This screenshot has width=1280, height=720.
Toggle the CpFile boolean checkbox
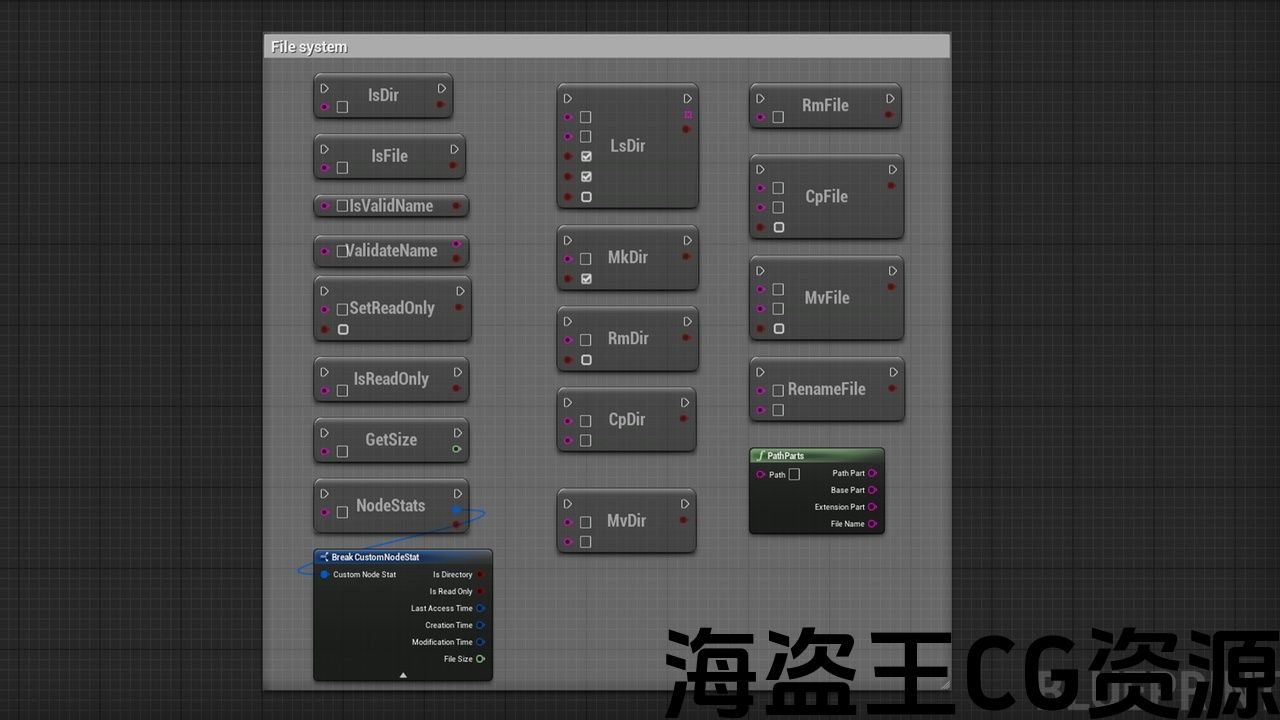click(x=779, y=228)
